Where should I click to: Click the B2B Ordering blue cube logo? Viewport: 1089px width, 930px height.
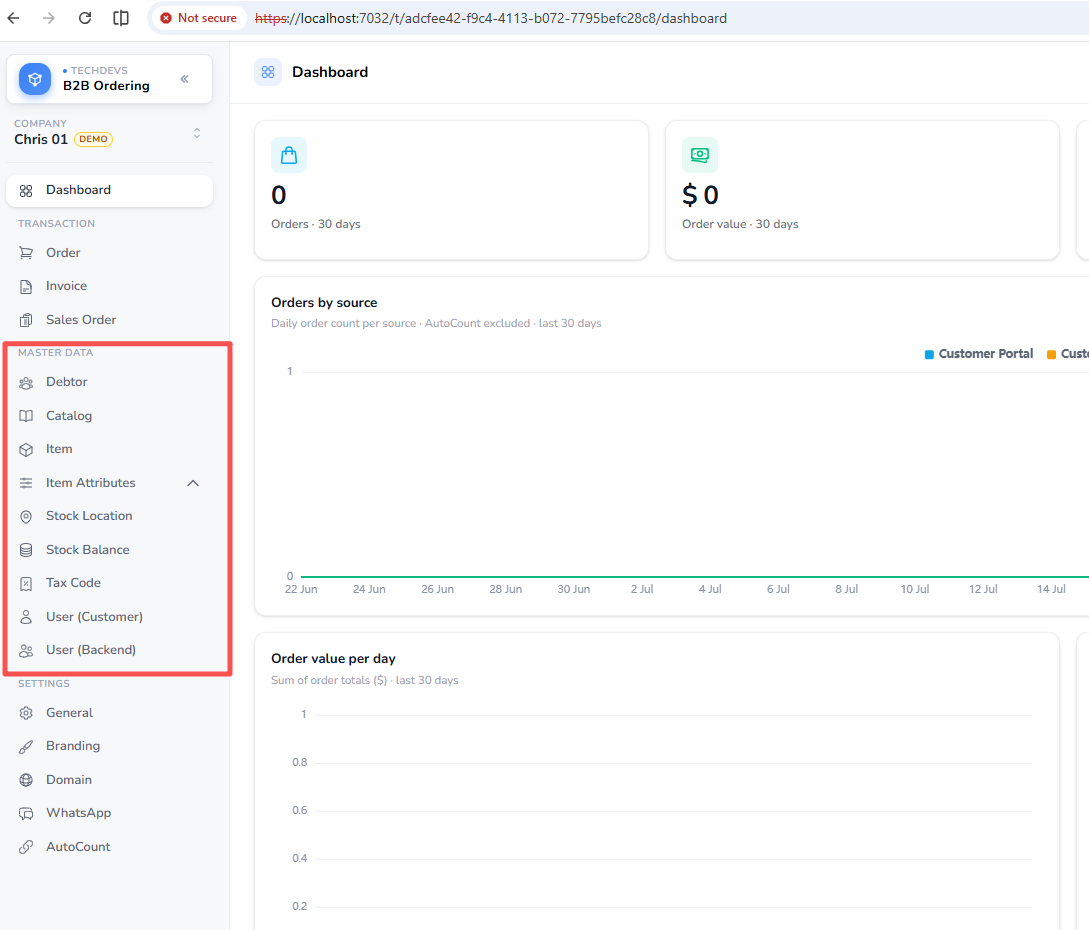35,79
